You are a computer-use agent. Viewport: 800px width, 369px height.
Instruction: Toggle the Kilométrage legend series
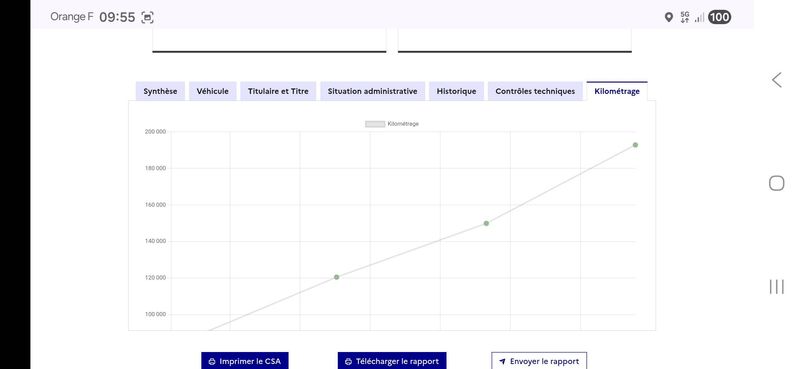click(x=392, y=124)
